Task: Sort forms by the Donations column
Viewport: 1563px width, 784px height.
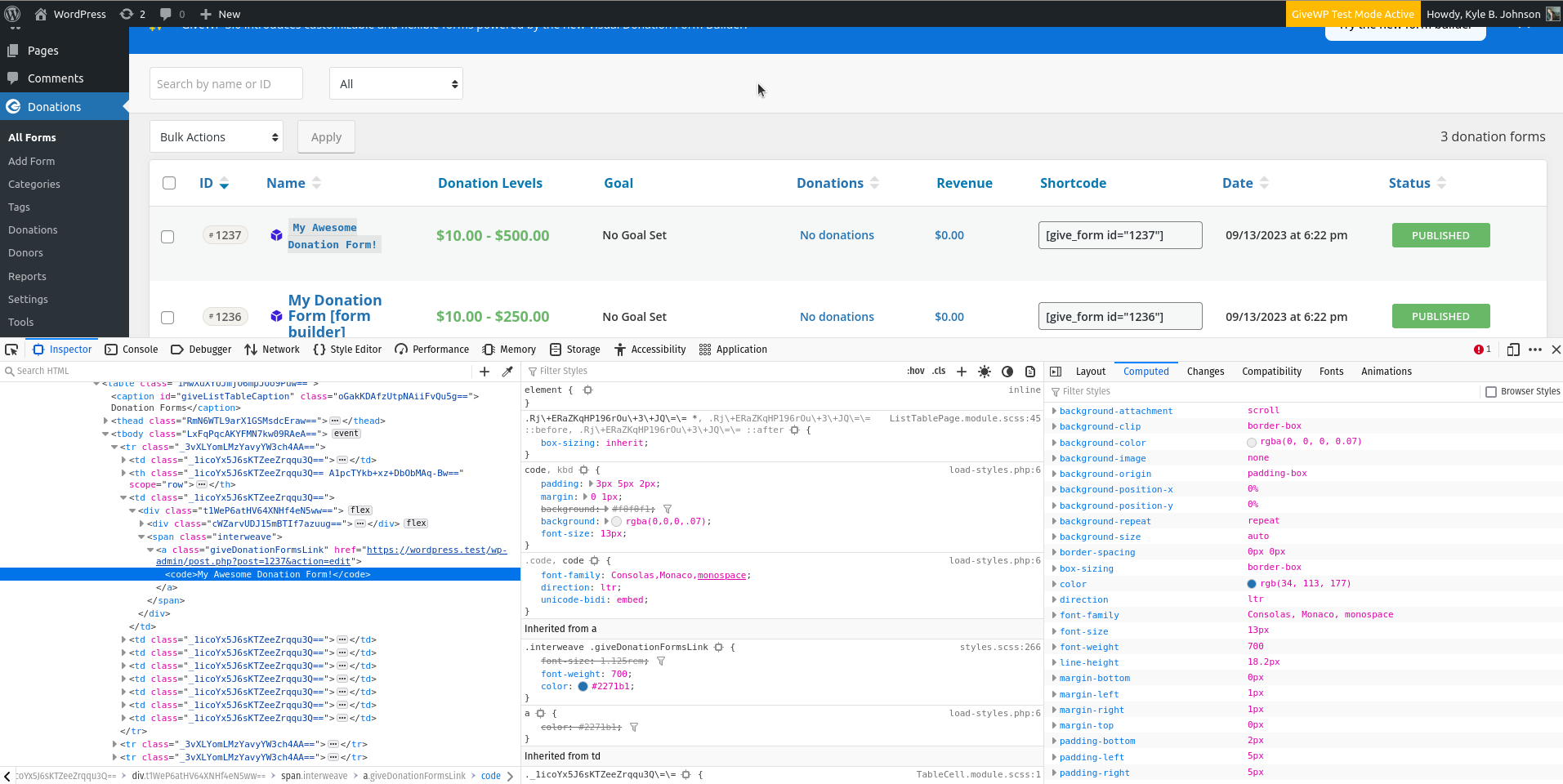Action: tap(837, 183)
